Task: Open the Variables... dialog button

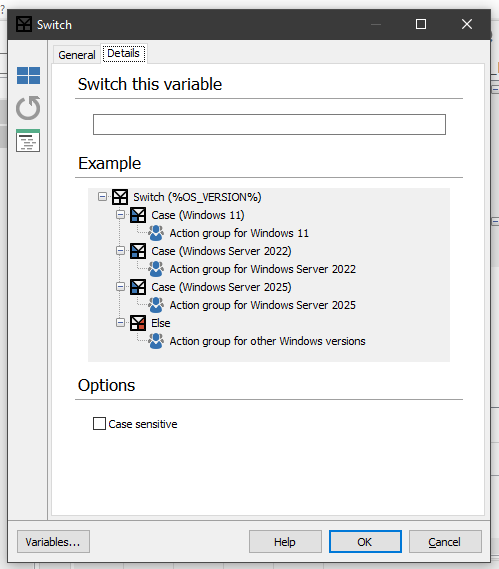Action: [x=53, y=542]
